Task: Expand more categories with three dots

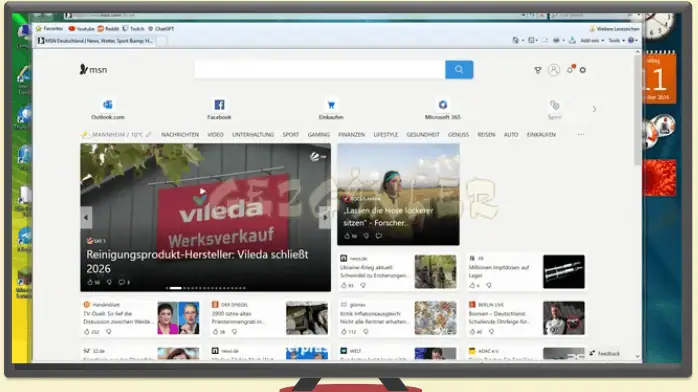Action: coord(581,134)
